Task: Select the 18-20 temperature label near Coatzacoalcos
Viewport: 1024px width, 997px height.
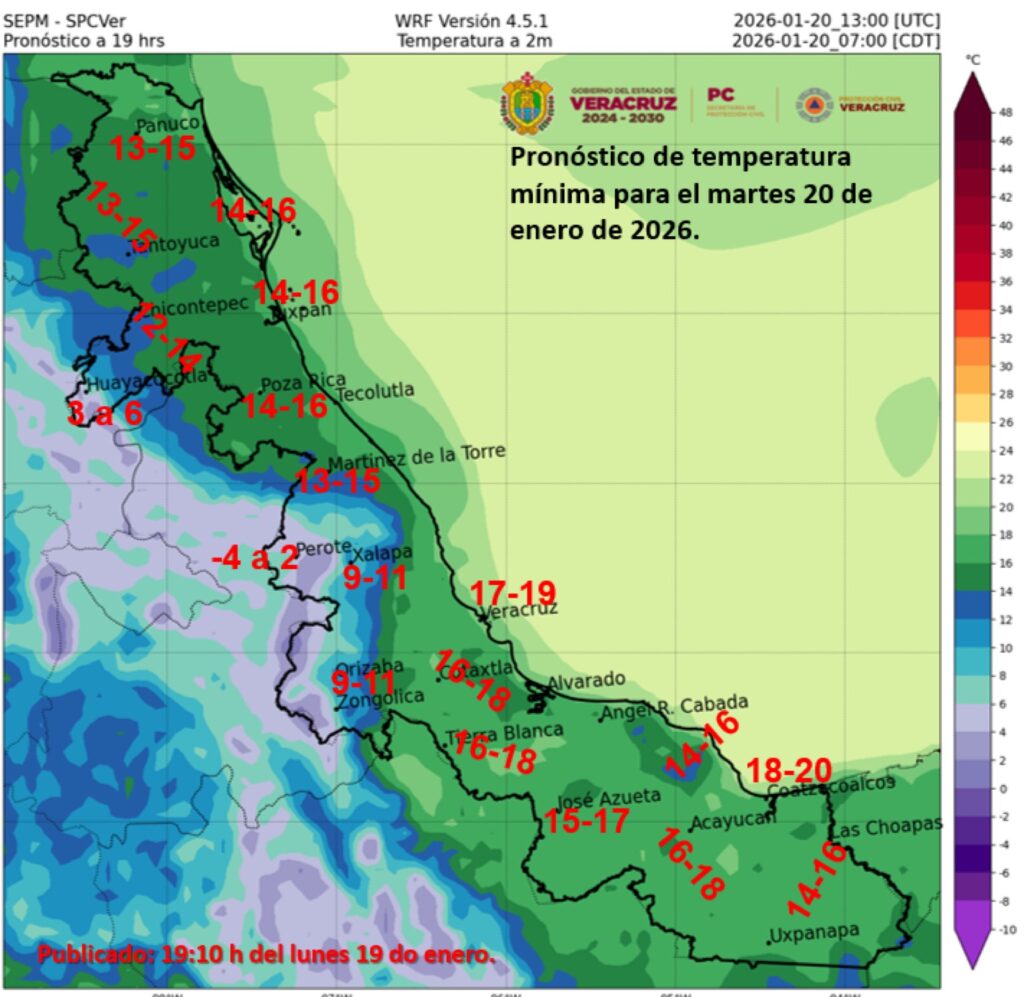Action: click(x=789, y=769)
